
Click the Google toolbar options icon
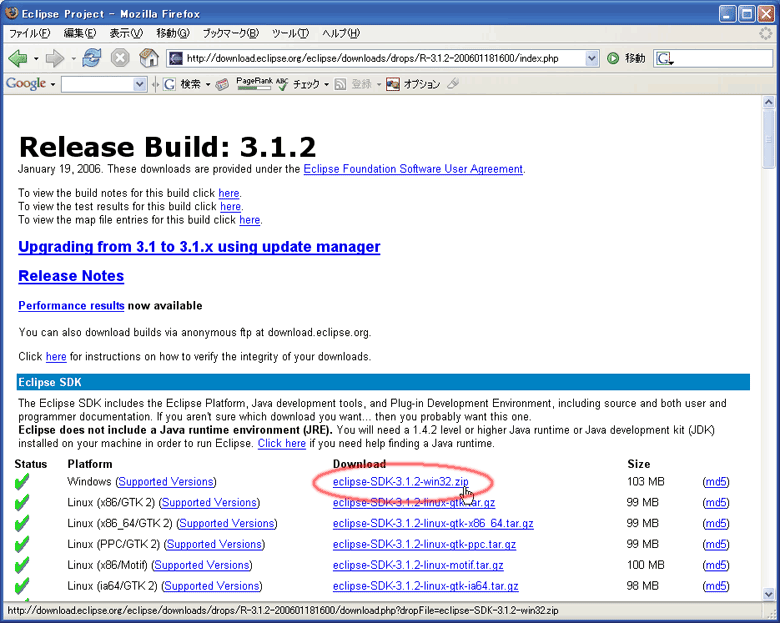393,84
